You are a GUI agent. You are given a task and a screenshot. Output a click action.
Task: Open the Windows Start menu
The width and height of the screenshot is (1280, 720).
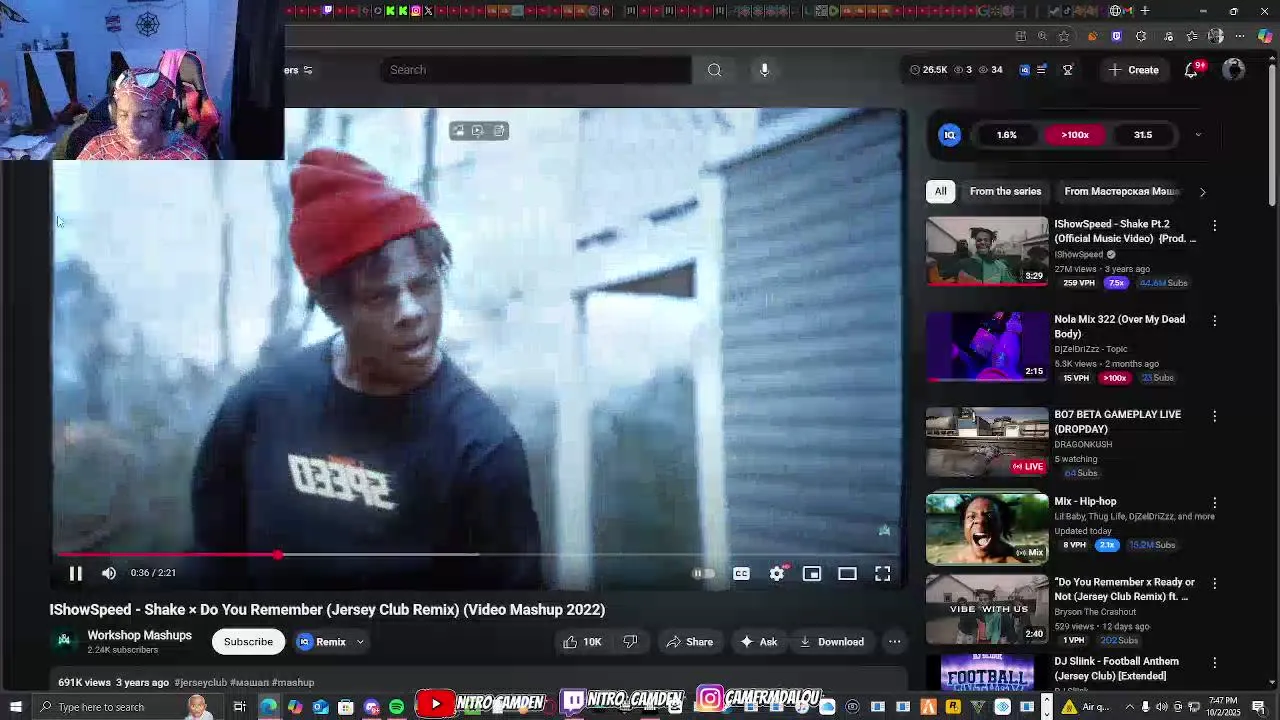tap(16, 707)
